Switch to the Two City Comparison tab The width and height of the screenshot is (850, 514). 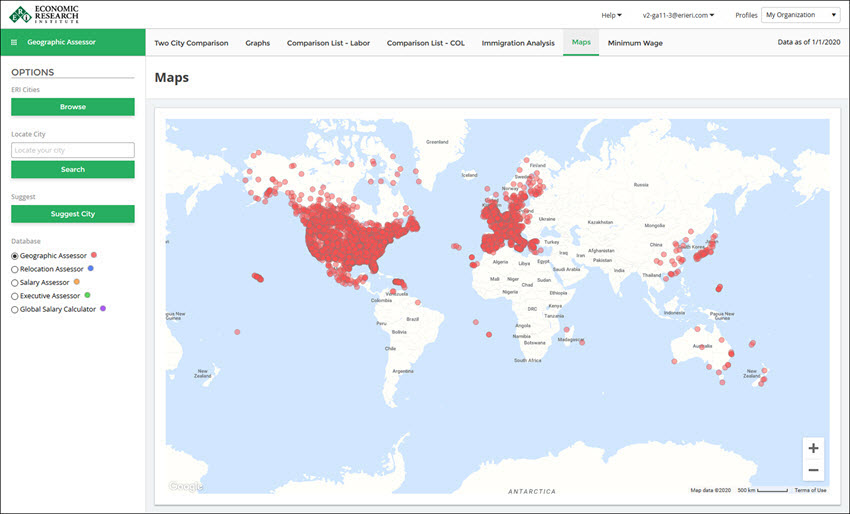(x=191, y=43)
